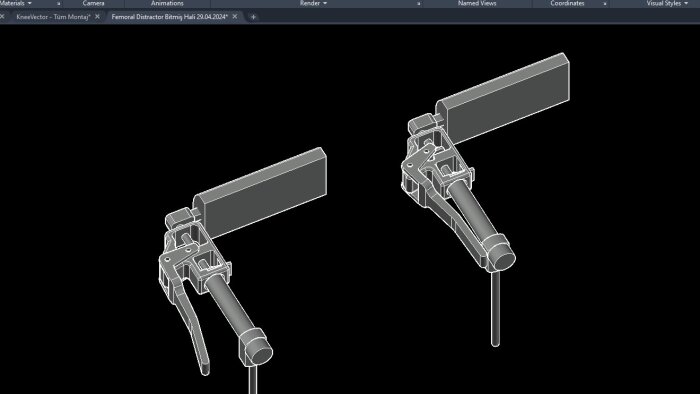This screenshot has height=394, width=700.
Task: Close the Femoral Distractor Bitmiş Hali tab
Action: tap(235, 17)
